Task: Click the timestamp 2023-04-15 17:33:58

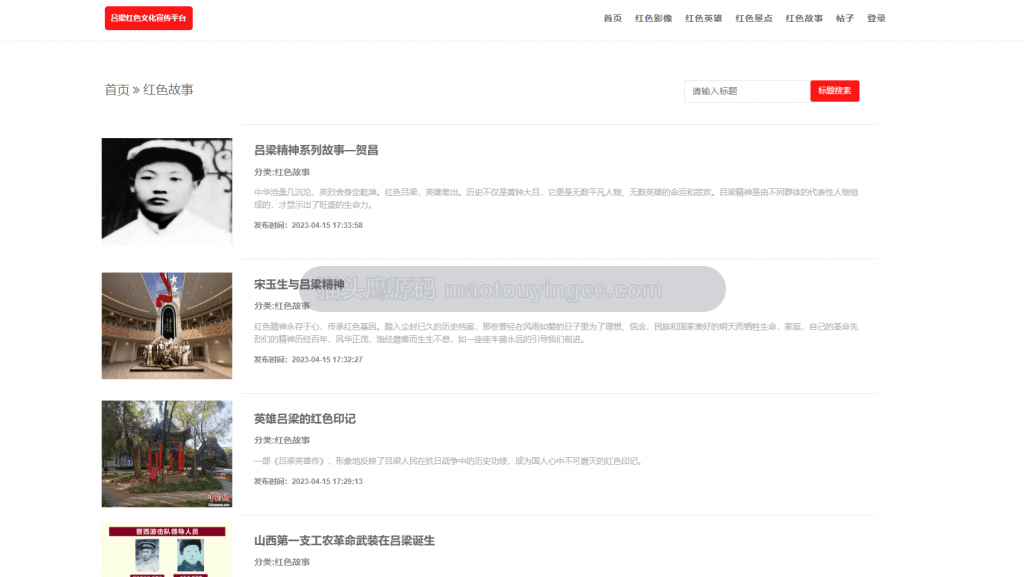Action: click(327, 225)
